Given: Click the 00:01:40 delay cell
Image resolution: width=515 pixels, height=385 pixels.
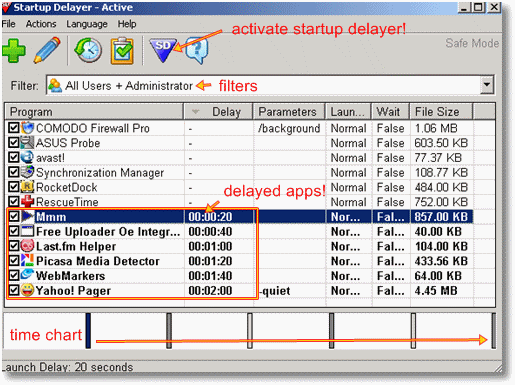Looking at the screenshot, I should 210,276.
